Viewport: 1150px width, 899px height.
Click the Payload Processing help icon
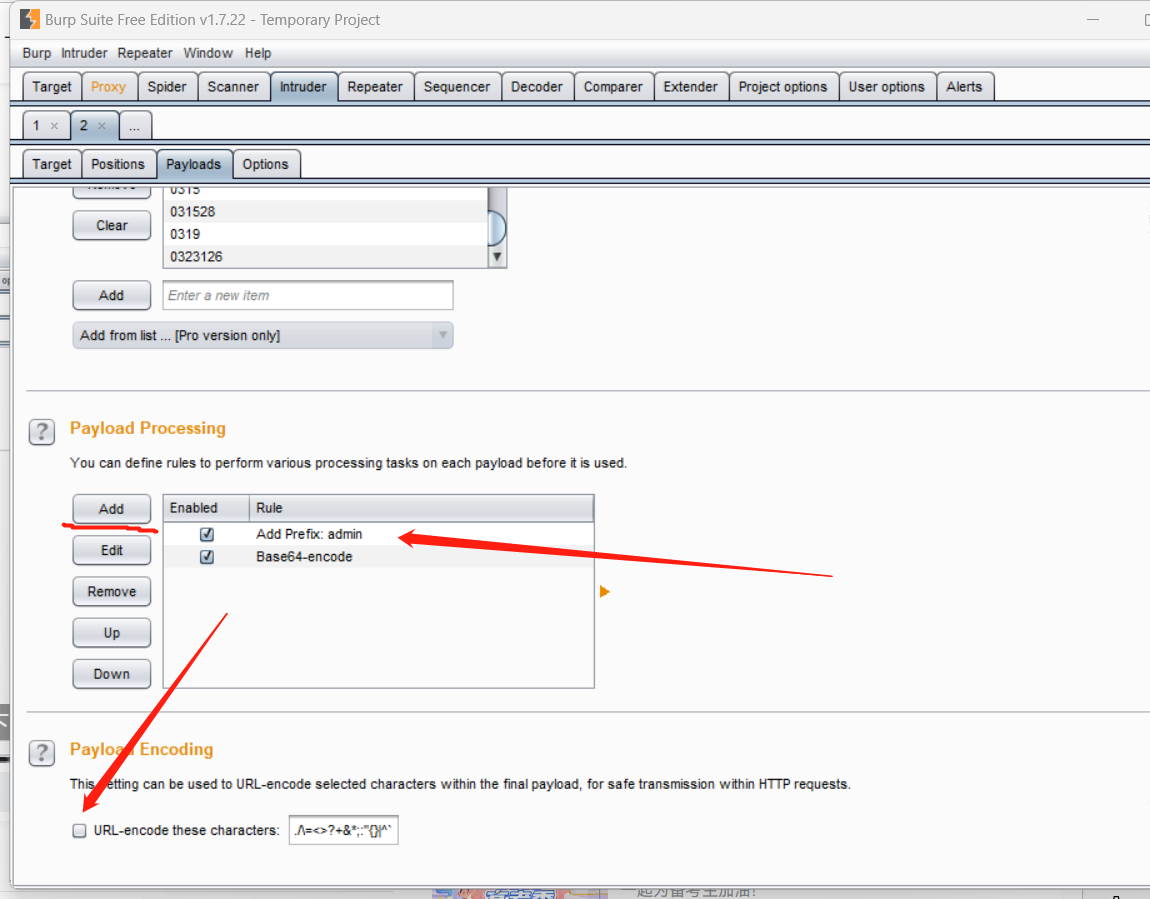[x=42, y=431]
